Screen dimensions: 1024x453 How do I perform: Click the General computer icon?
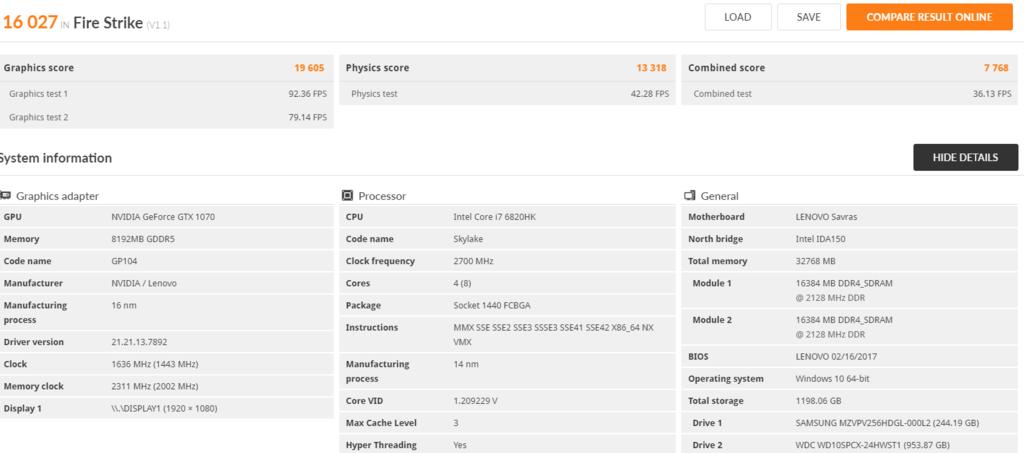coord(690,195)
